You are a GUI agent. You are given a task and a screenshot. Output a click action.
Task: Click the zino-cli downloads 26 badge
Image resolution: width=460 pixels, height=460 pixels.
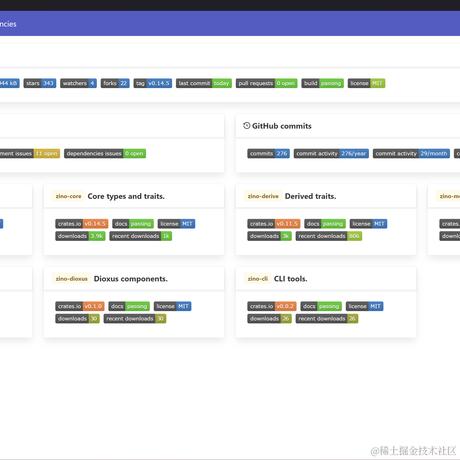click(269, 319)
